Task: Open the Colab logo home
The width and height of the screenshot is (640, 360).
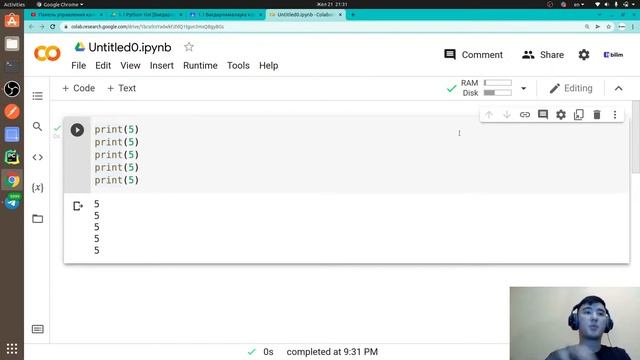Action: coord(47,53)
